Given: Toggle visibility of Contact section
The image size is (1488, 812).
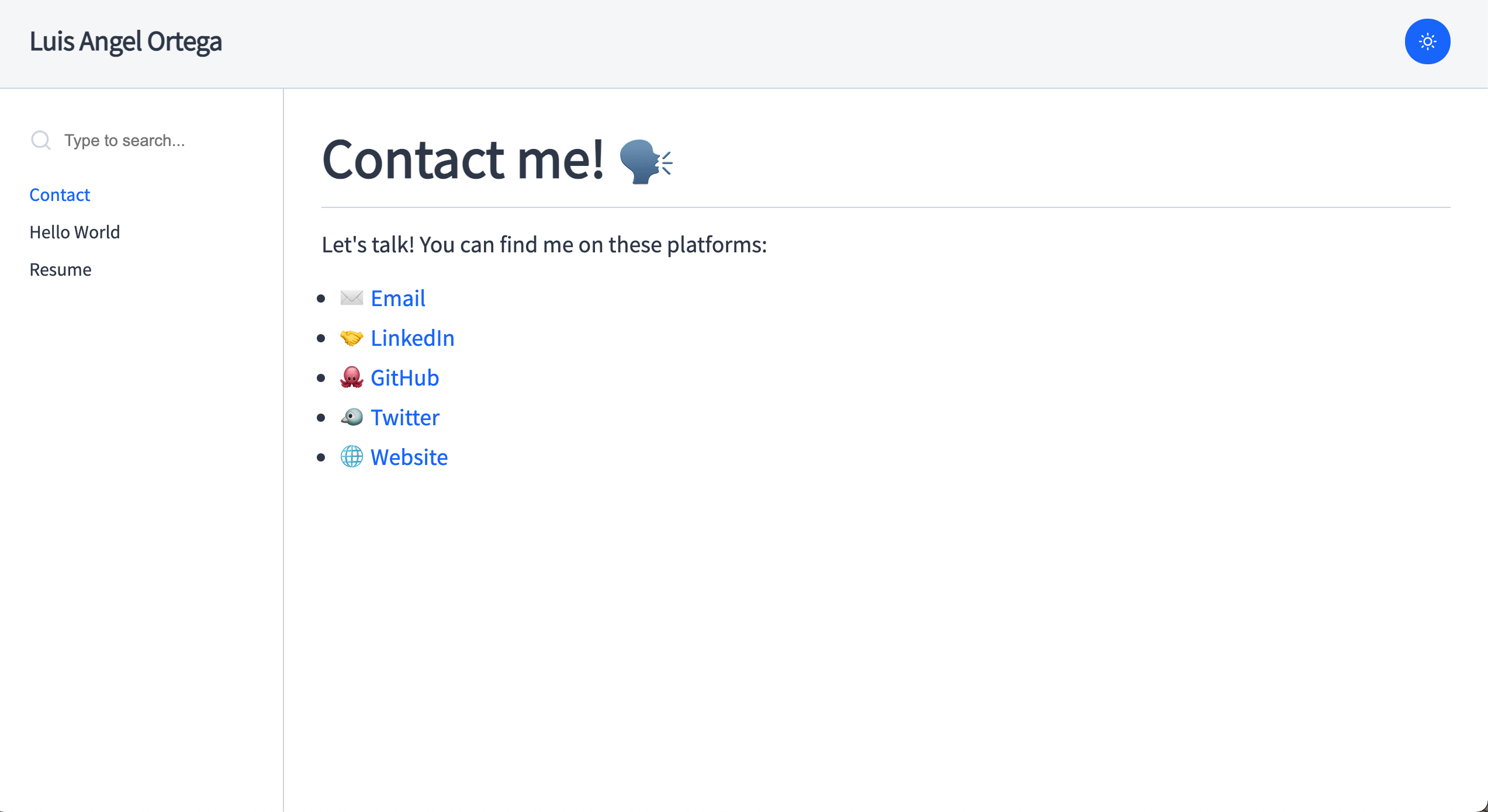Looking at the screenshot, I should (59, 194).
